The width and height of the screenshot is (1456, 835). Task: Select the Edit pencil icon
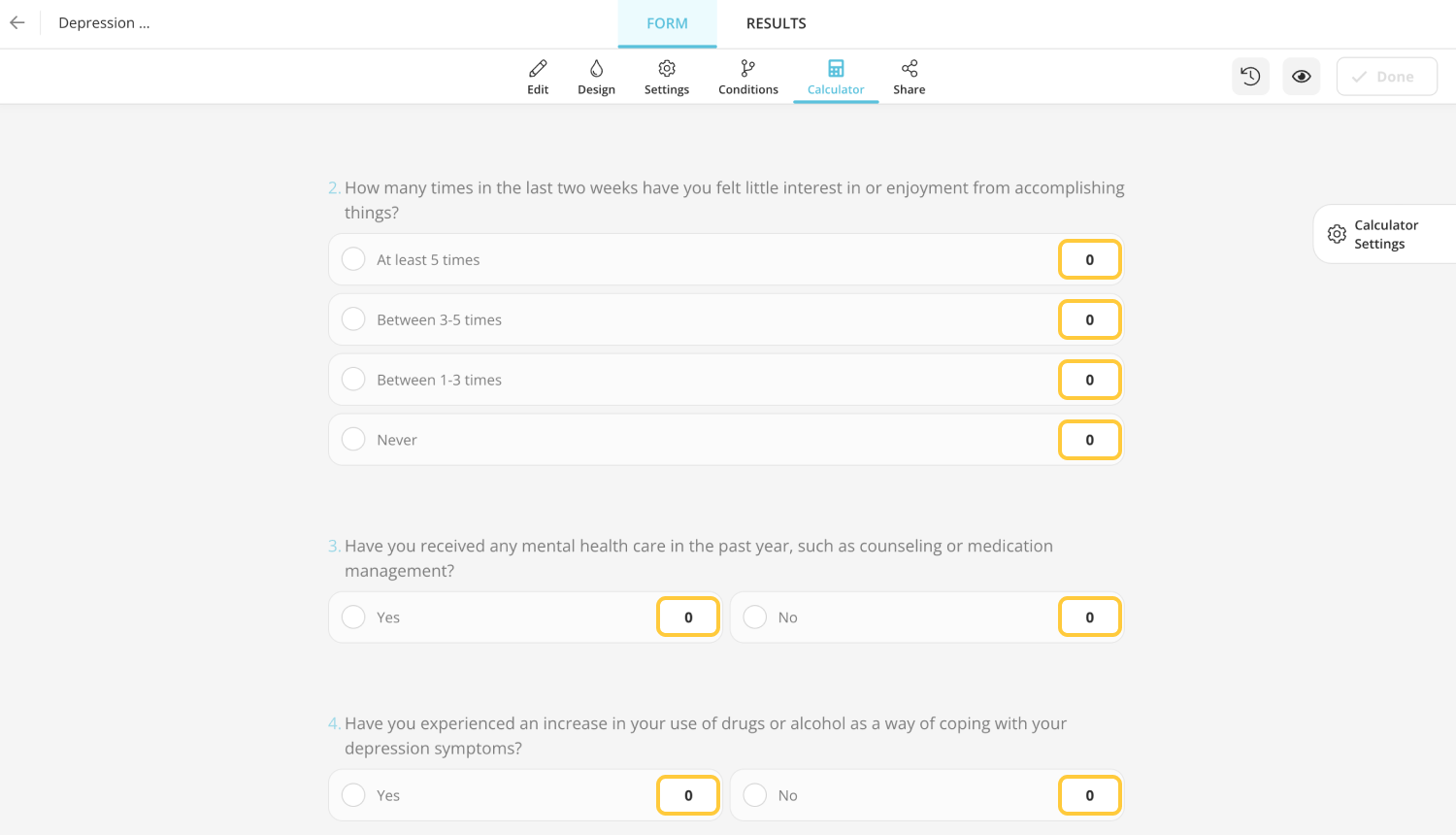pyautogui.click(x=538, y=69)
